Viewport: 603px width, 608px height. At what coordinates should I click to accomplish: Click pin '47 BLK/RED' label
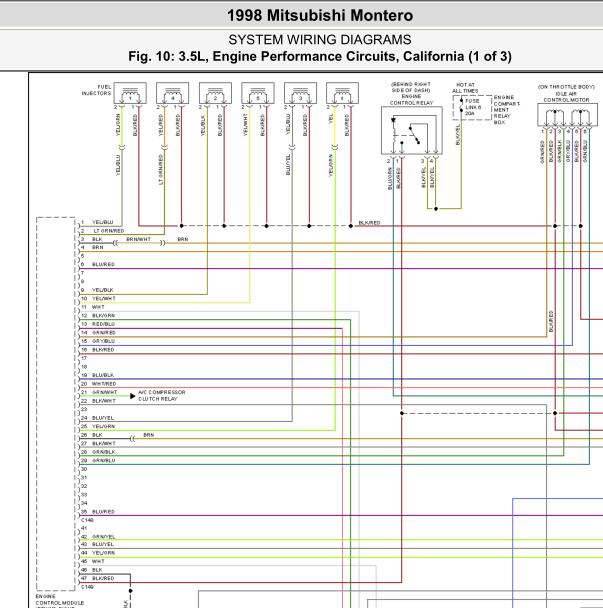coord(98,579)
